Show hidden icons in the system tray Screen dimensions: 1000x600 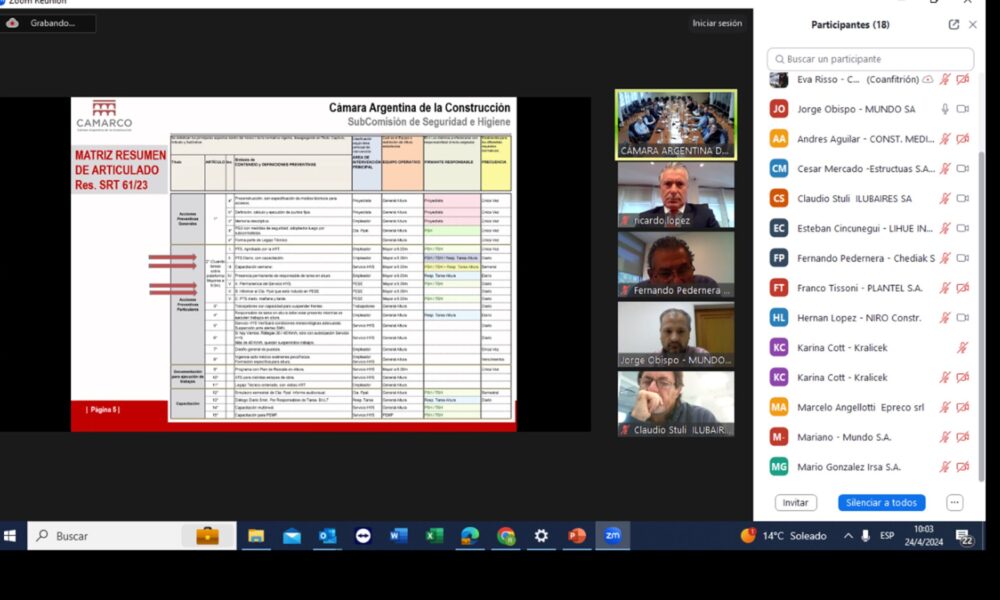coord(848,536)
